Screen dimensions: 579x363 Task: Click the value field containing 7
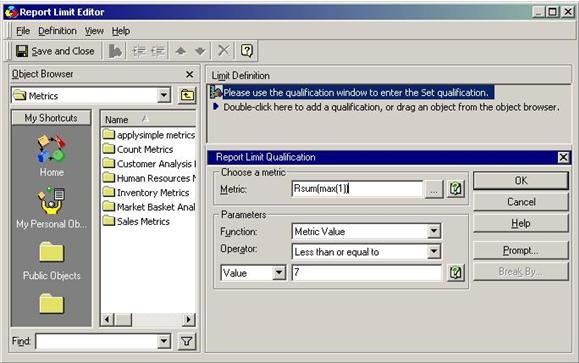(x=366, y=273)
